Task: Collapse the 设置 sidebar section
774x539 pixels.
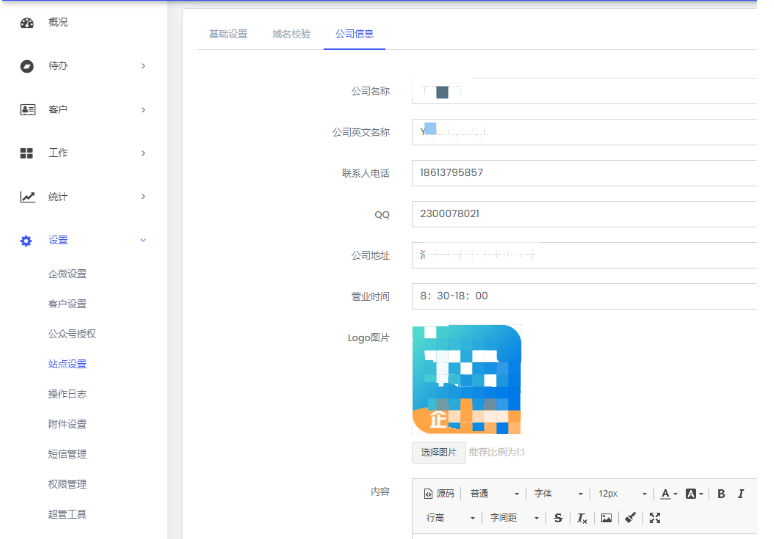Action: [84, 240]
